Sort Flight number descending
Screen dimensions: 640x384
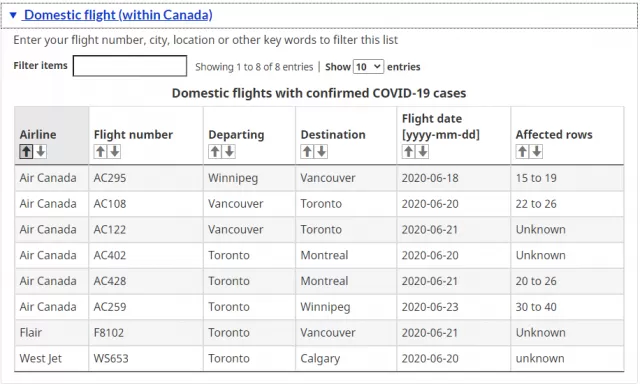coord(115,152)
